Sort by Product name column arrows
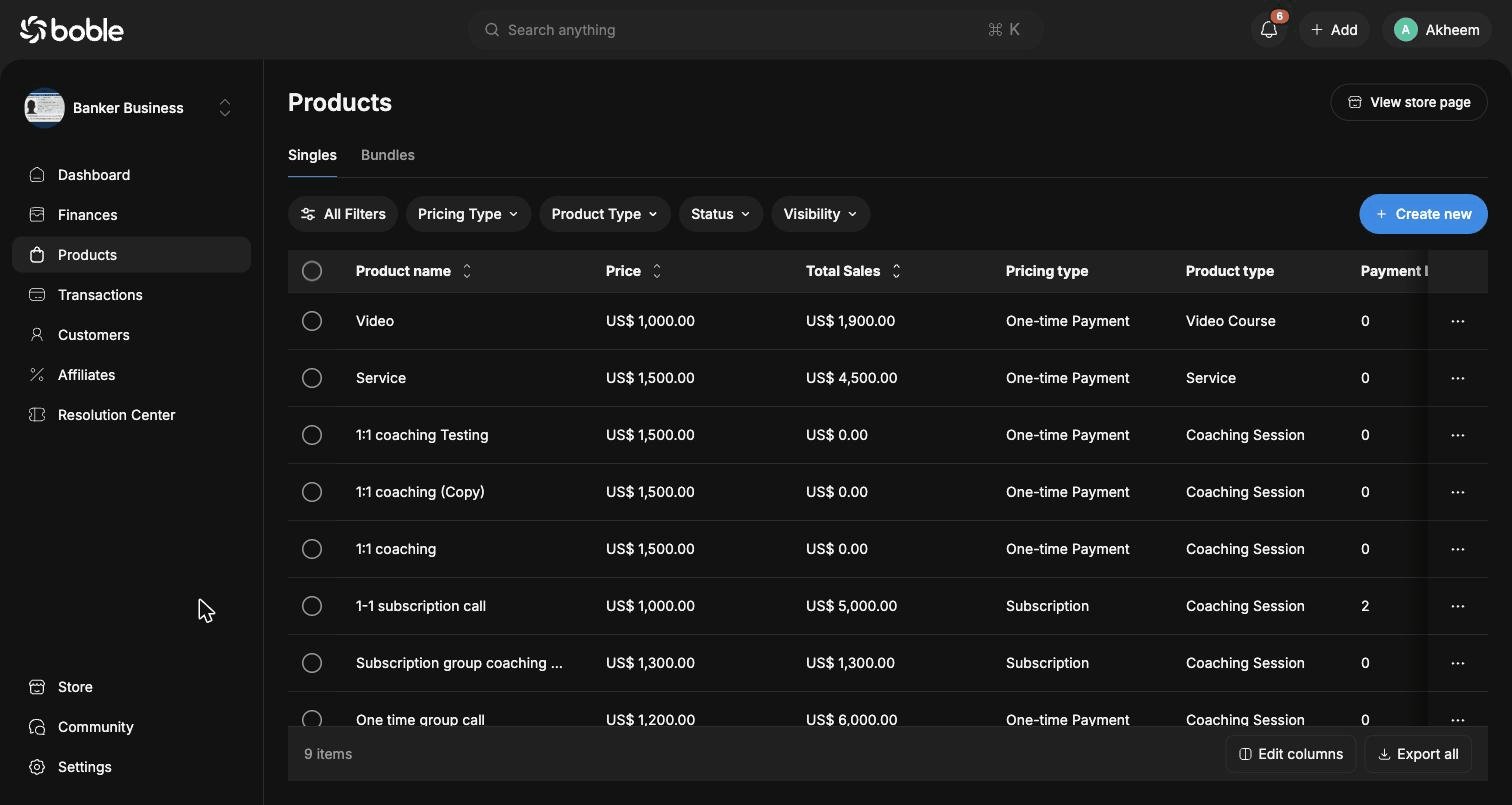The height and width of the screenshot is (805, 1512). click(x=466, y=271)
